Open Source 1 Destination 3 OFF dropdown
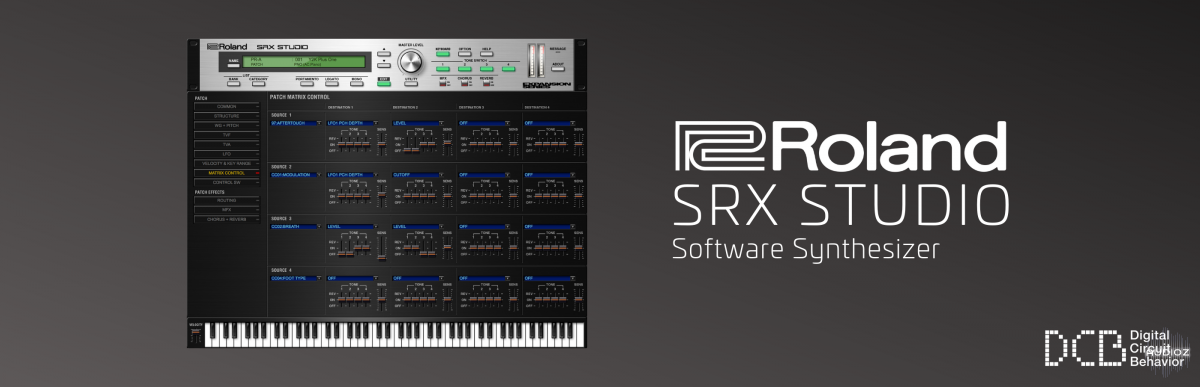 pyautogui.click(x=484, y=123)
